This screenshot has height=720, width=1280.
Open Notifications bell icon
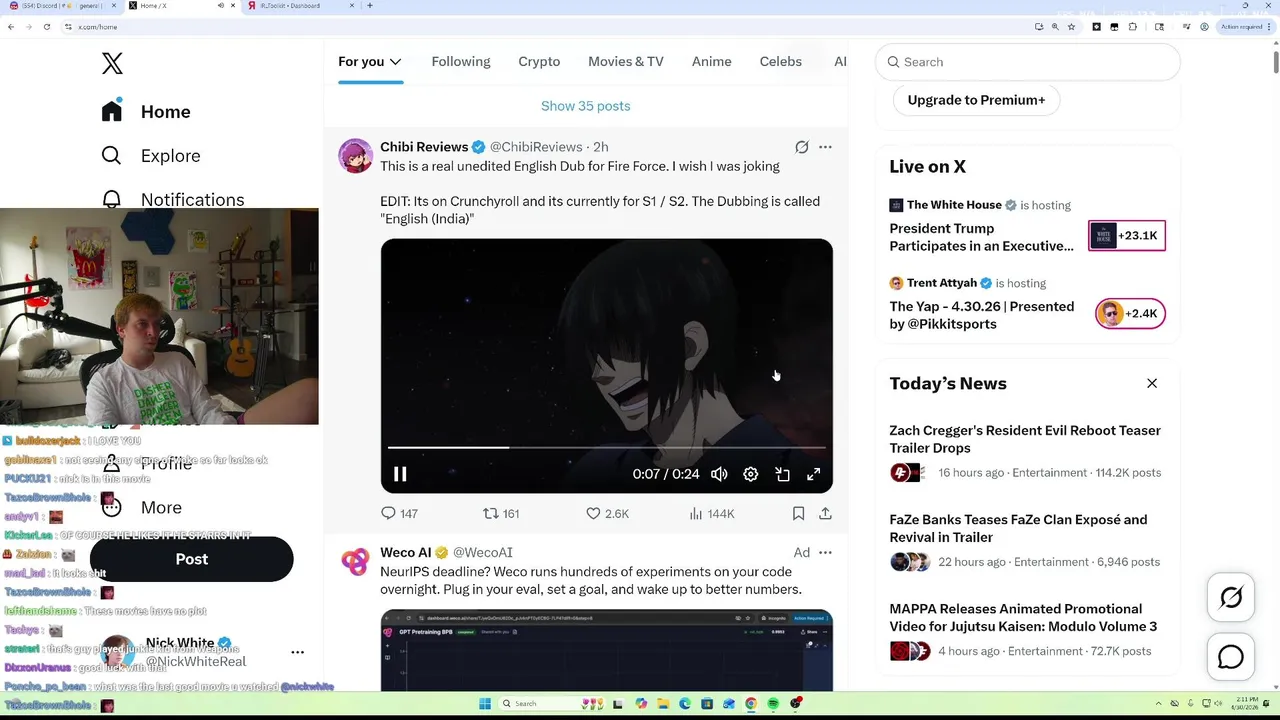click(112, 199)
